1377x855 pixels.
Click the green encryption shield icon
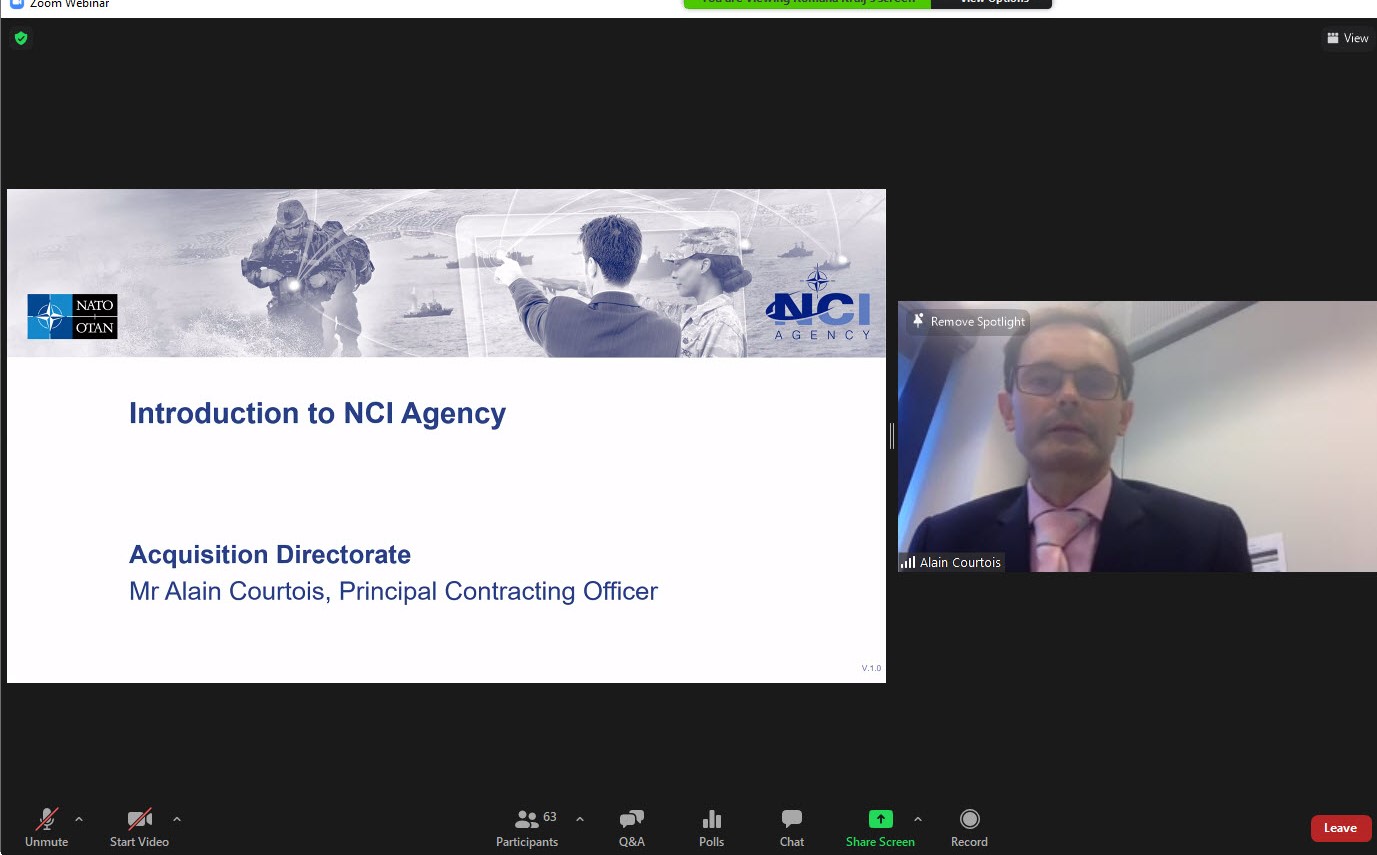click(21, 38)
